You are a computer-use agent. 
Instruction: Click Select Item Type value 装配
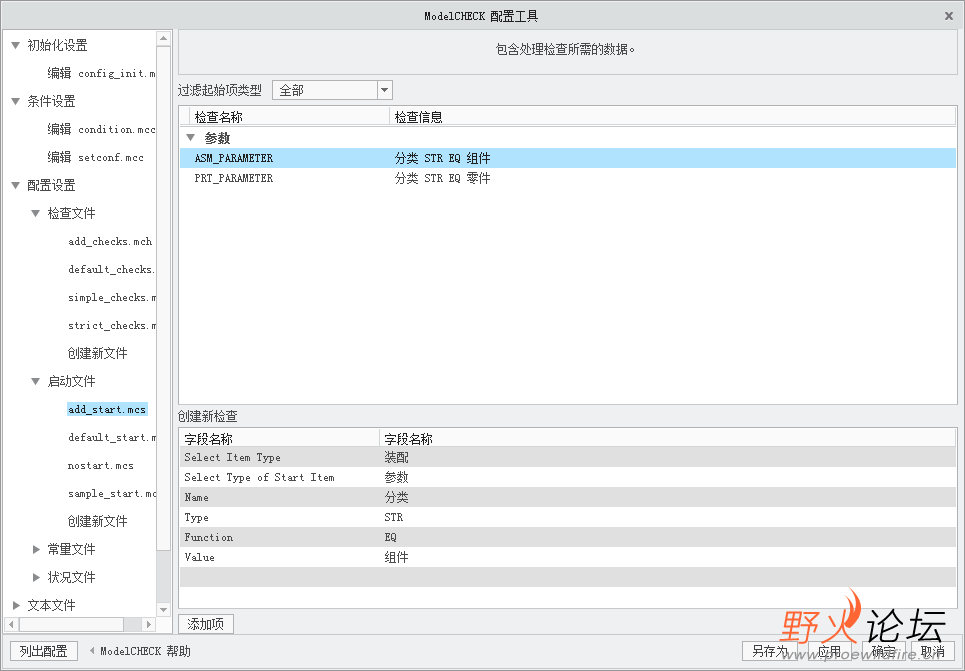396,457
